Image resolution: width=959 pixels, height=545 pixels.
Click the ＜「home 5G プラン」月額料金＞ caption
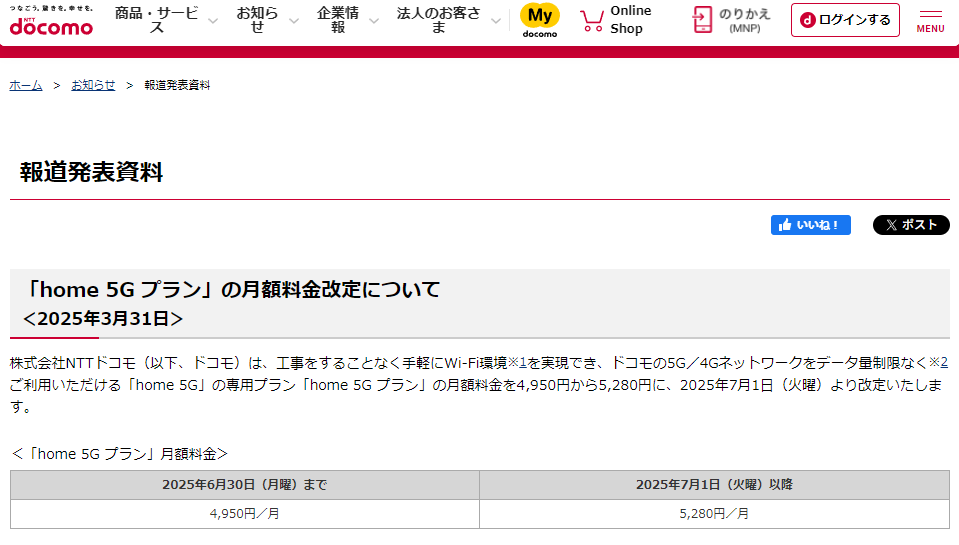point(119,454)
